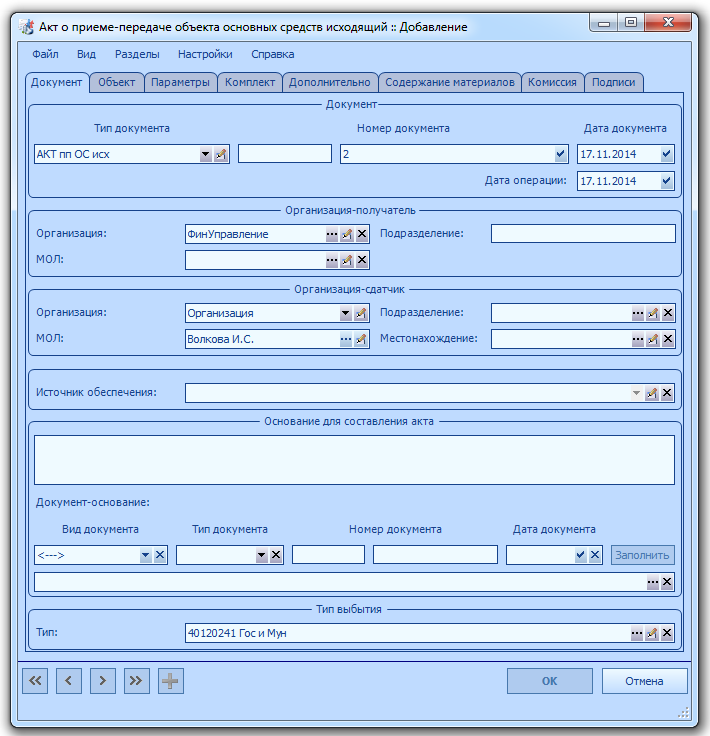Click the plus add-record button
This screenshot has width=710, height=736.
170,681
